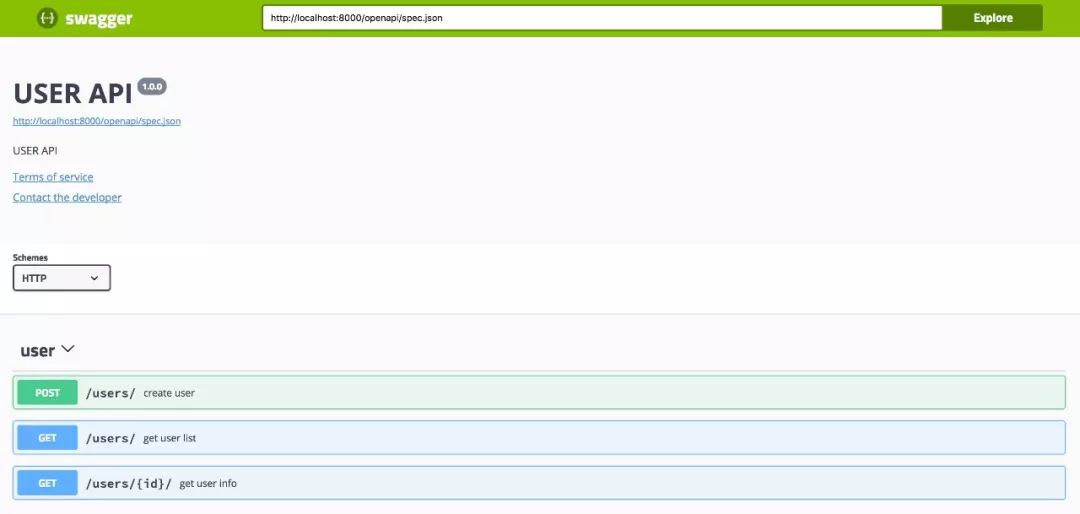This screenshot has width=1080, height=514.
Task: Expand the GET /users/{id}/ get user info operation
Action: point(539,483)
